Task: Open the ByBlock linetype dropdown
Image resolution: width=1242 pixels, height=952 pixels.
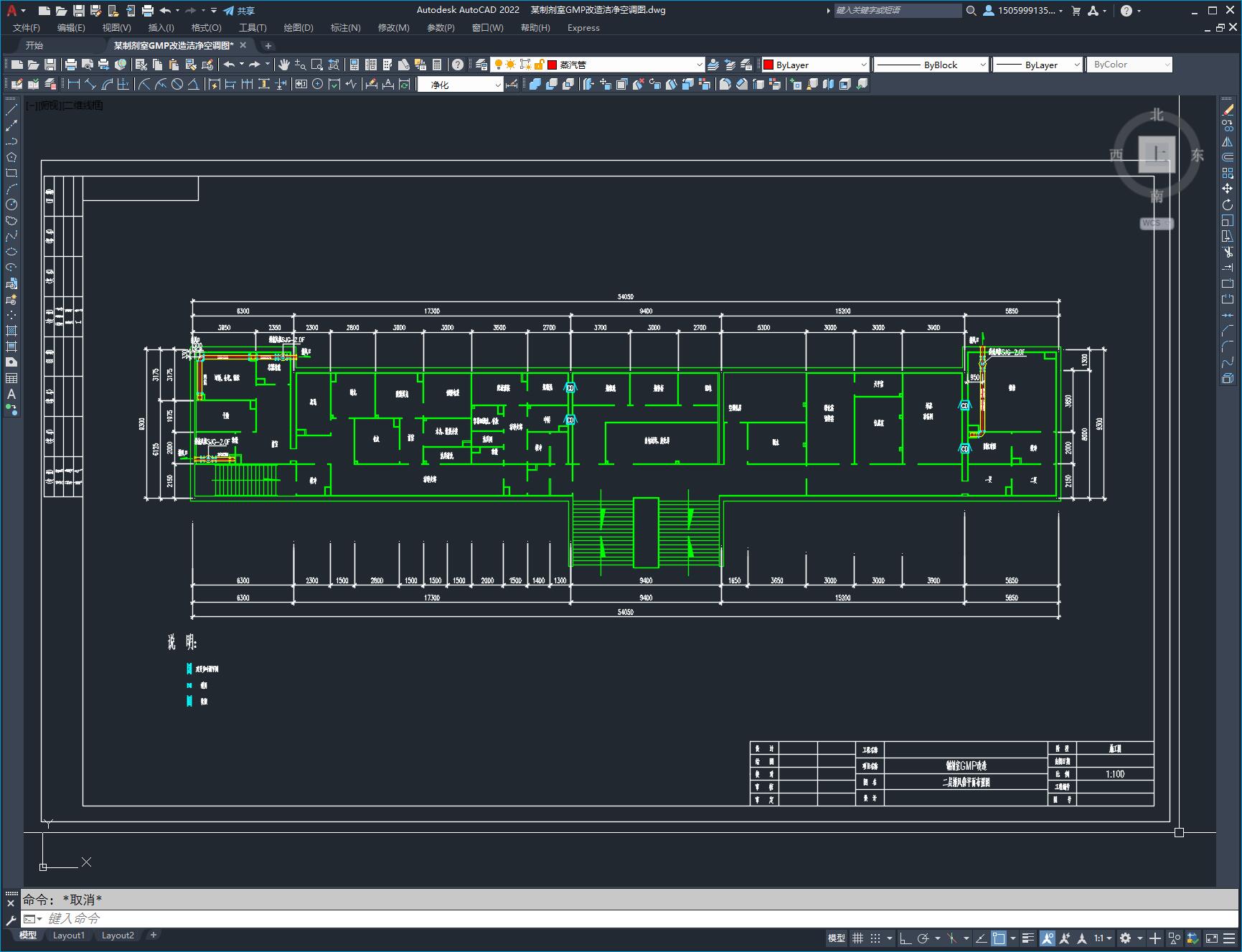Action: click(x=931, y=65)
